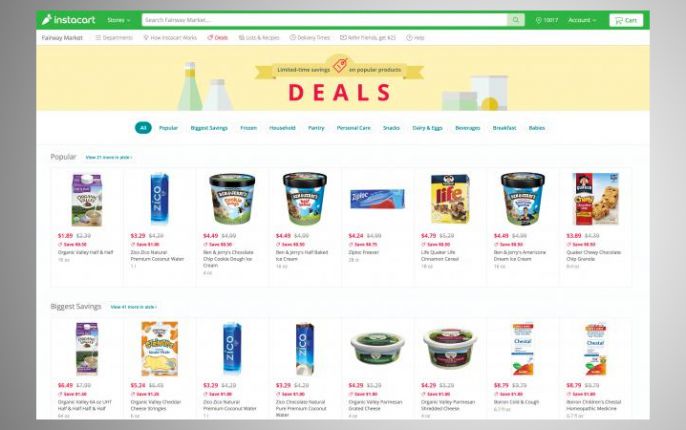
Task: Open the Departments menu
Action: tap(114, 38)
